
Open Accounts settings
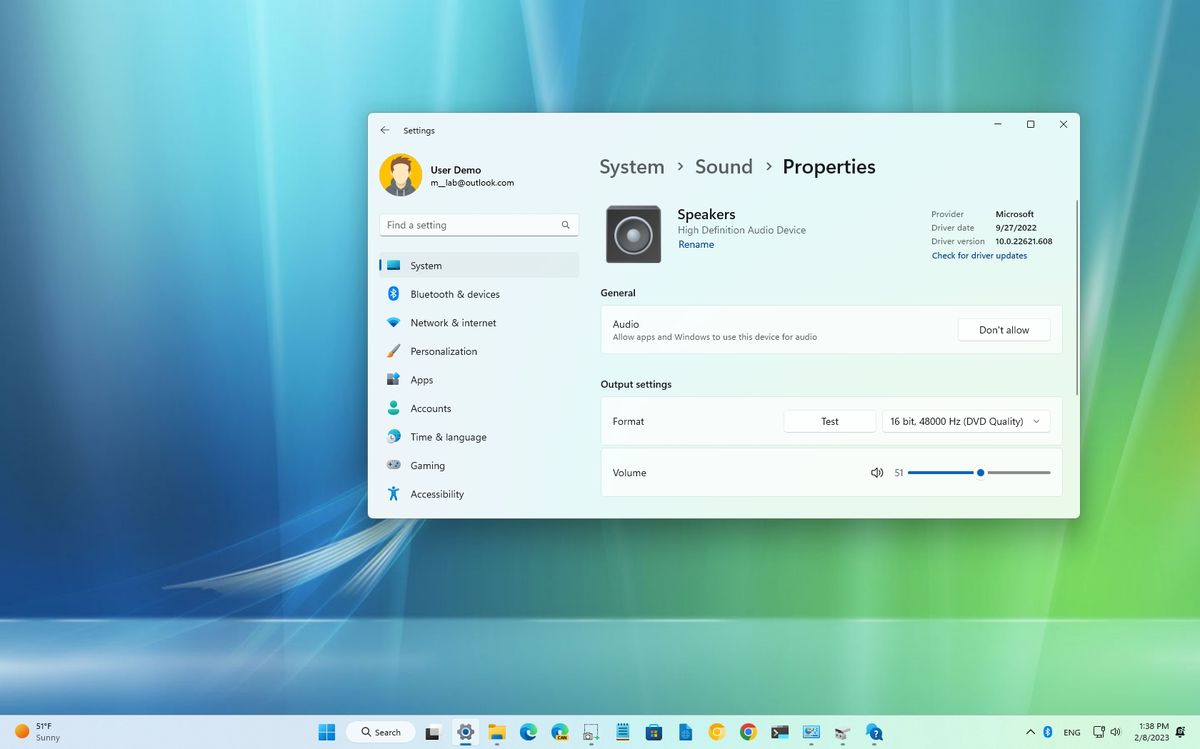[x=431, y=408]
